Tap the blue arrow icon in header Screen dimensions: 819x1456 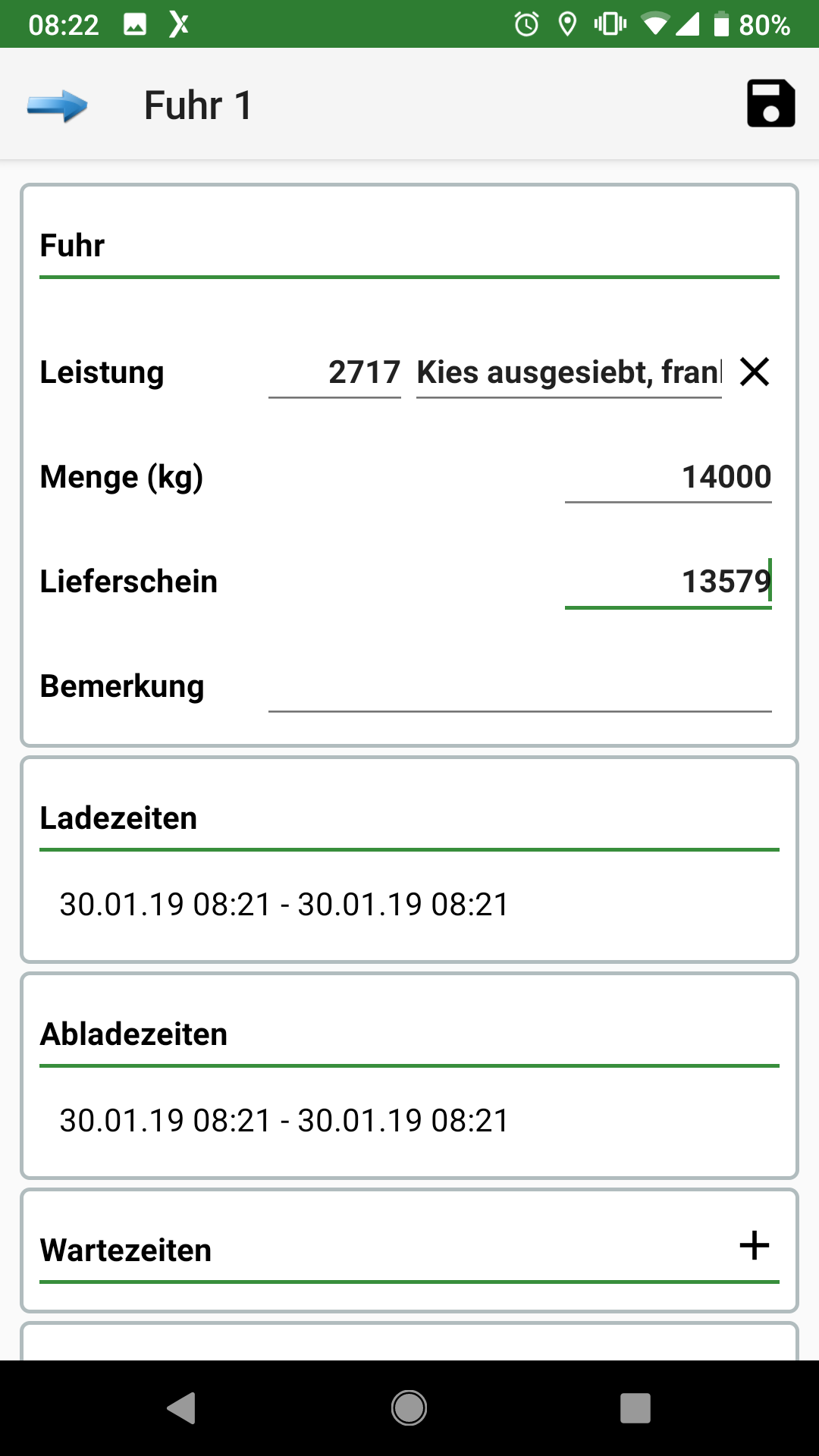58,105
